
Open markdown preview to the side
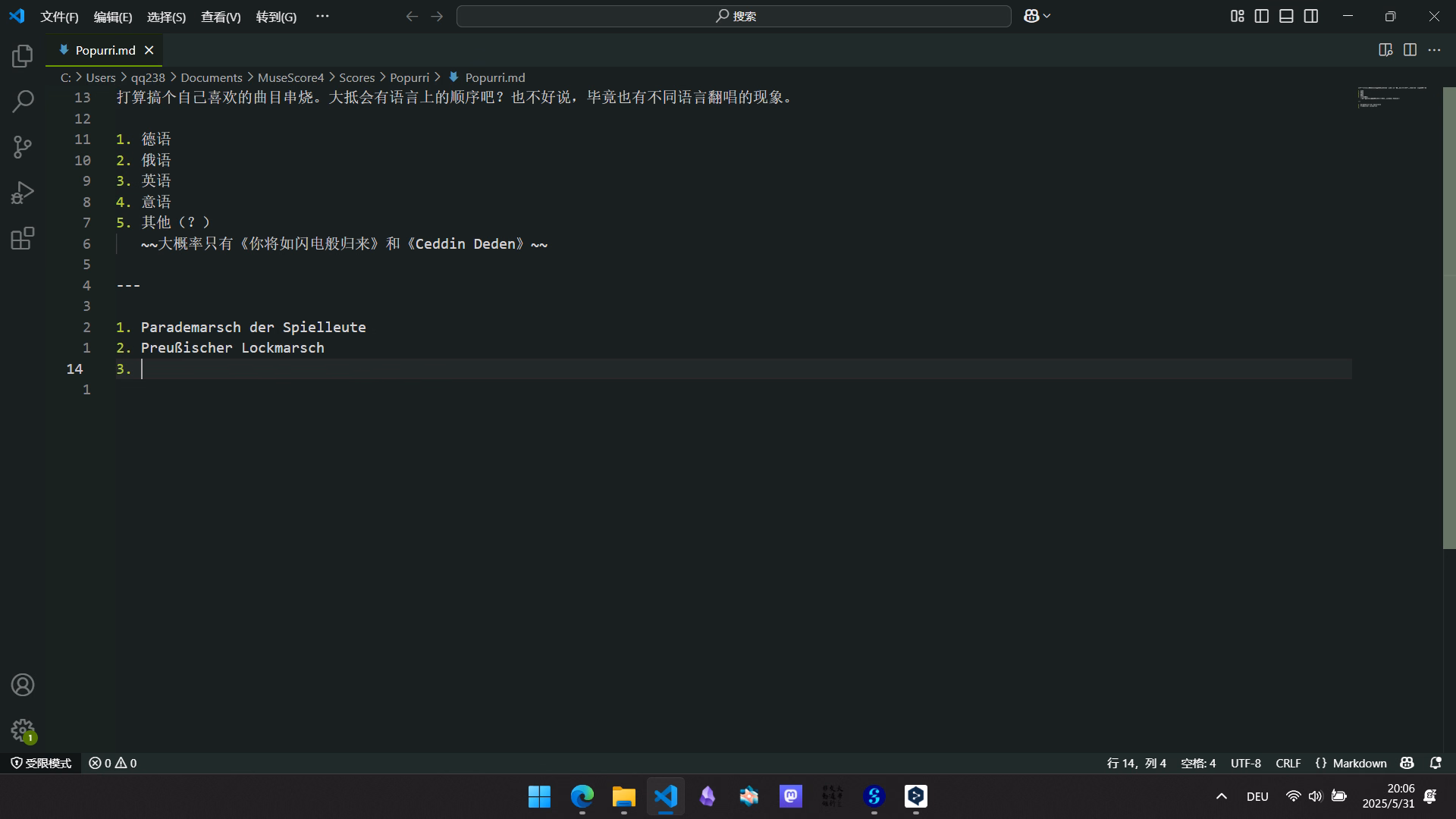click(1385, 50)
